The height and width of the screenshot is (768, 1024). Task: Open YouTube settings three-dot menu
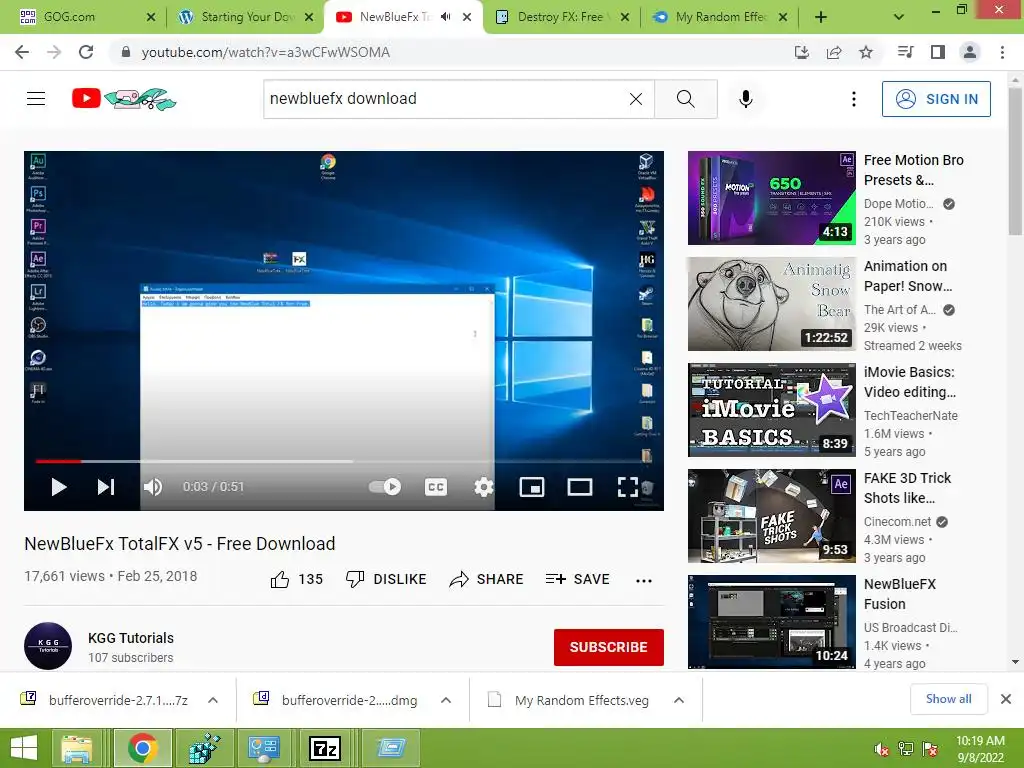tap(854, 99)
